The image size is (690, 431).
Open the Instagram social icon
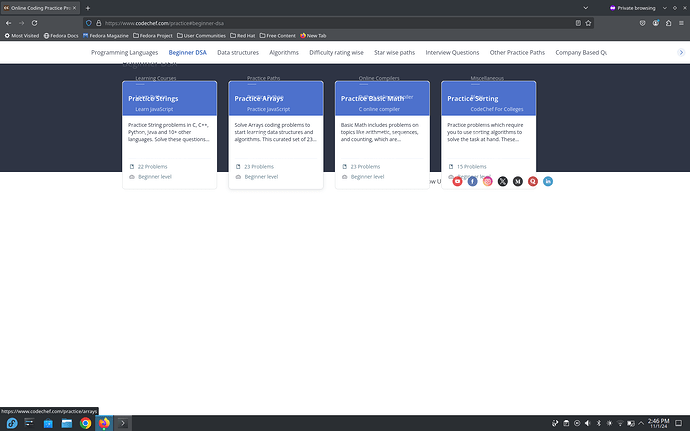tap(488, 181)
